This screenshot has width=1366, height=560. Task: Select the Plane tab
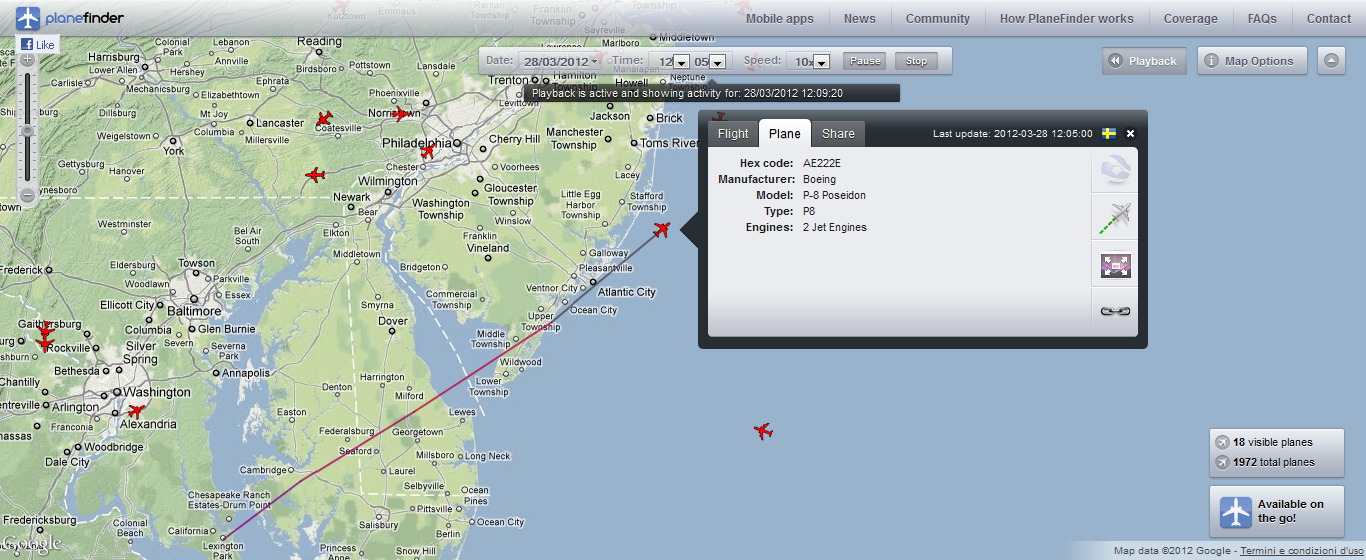pos(785,134)
